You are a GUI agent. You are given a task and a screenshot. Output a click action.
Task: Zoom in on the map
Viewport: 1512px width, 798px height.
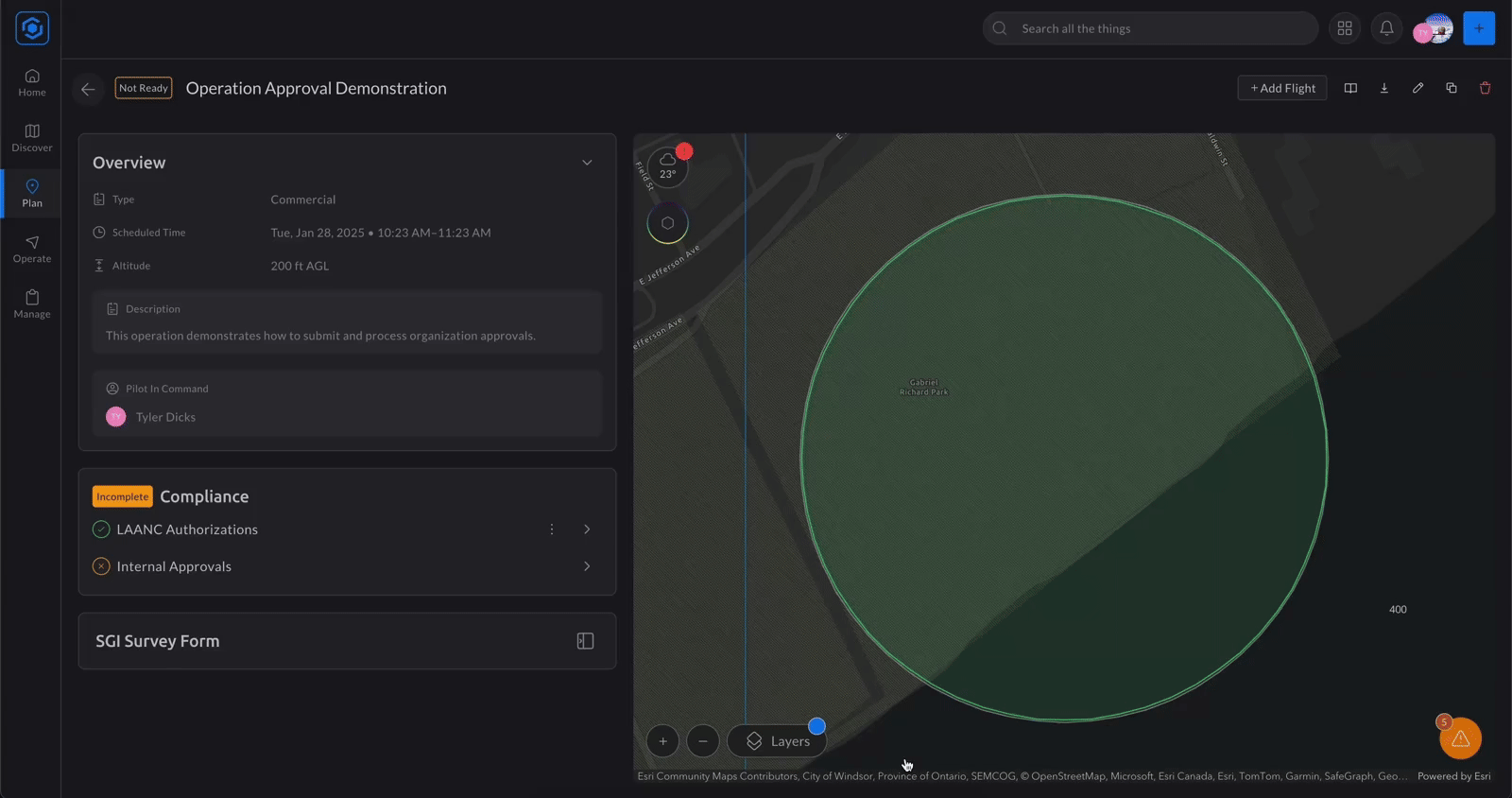(x=662, y=741)
